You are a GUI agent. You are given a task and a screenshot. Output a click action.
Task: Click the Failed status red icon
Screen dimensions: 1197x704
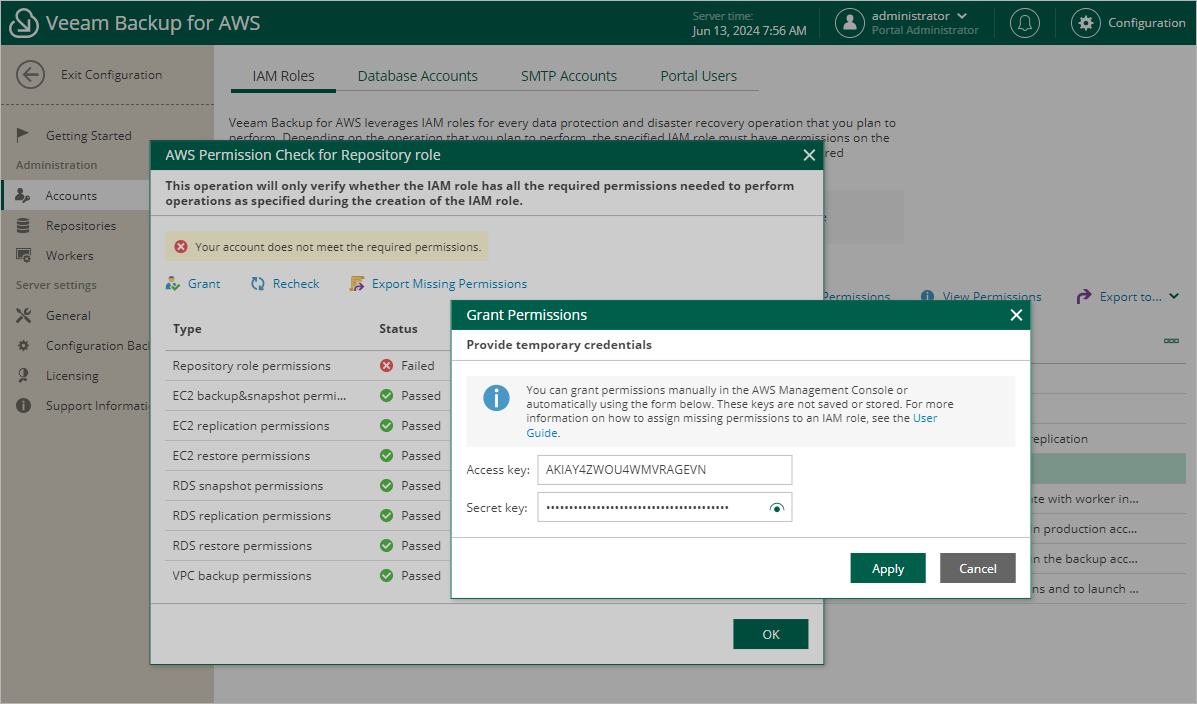386,366
